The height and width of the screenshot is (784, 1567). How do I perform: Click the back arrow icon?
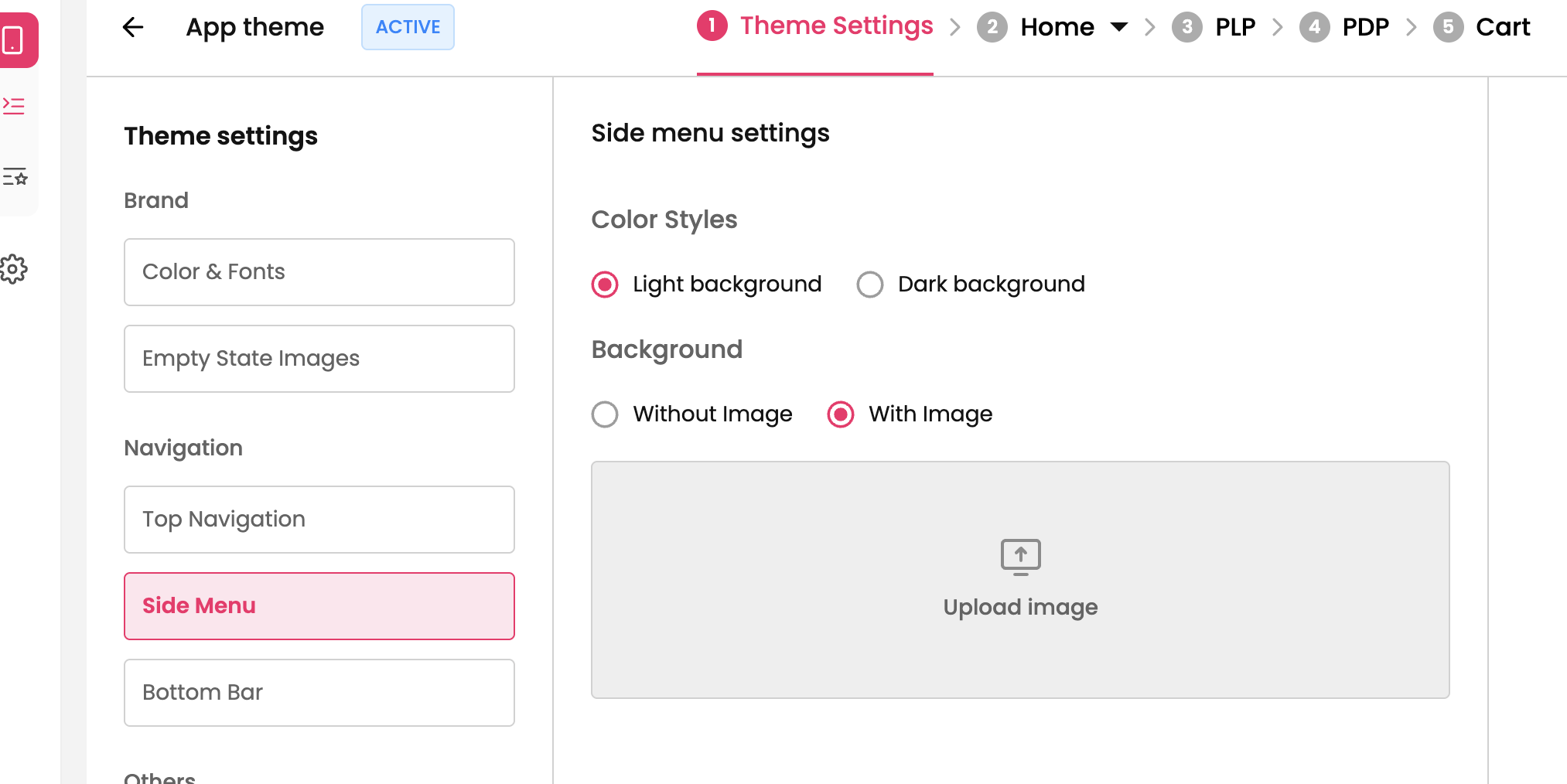tap(133, 28)
